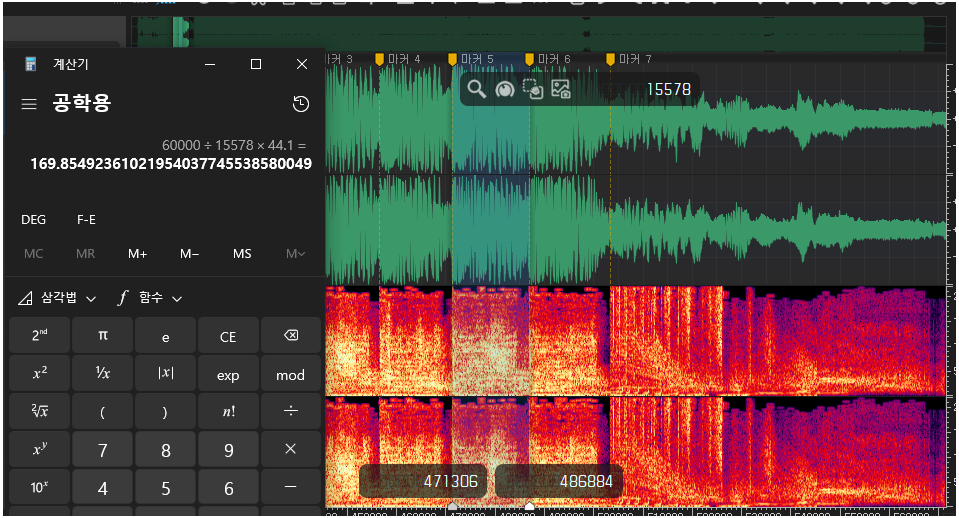
Task: Click the multiplication operator key
Action: [291, 450]
